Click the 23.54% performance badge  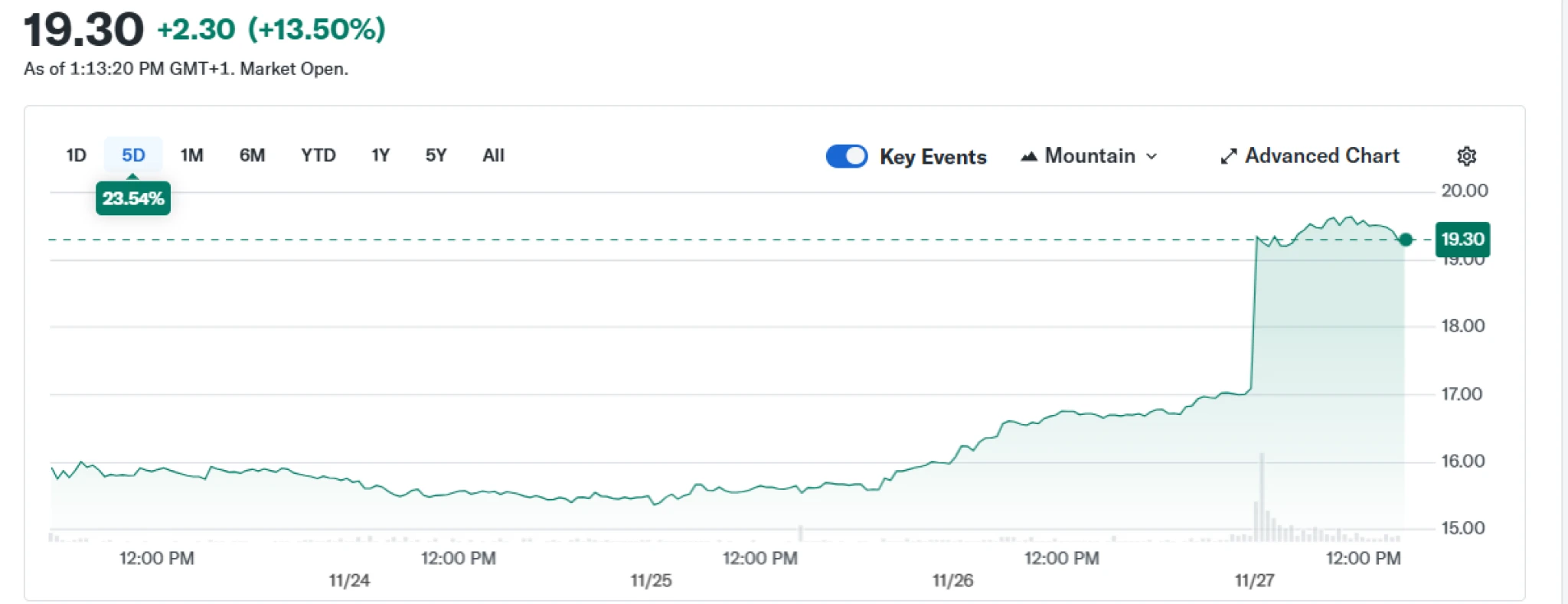pyautogui.click(x=133, y=199)
